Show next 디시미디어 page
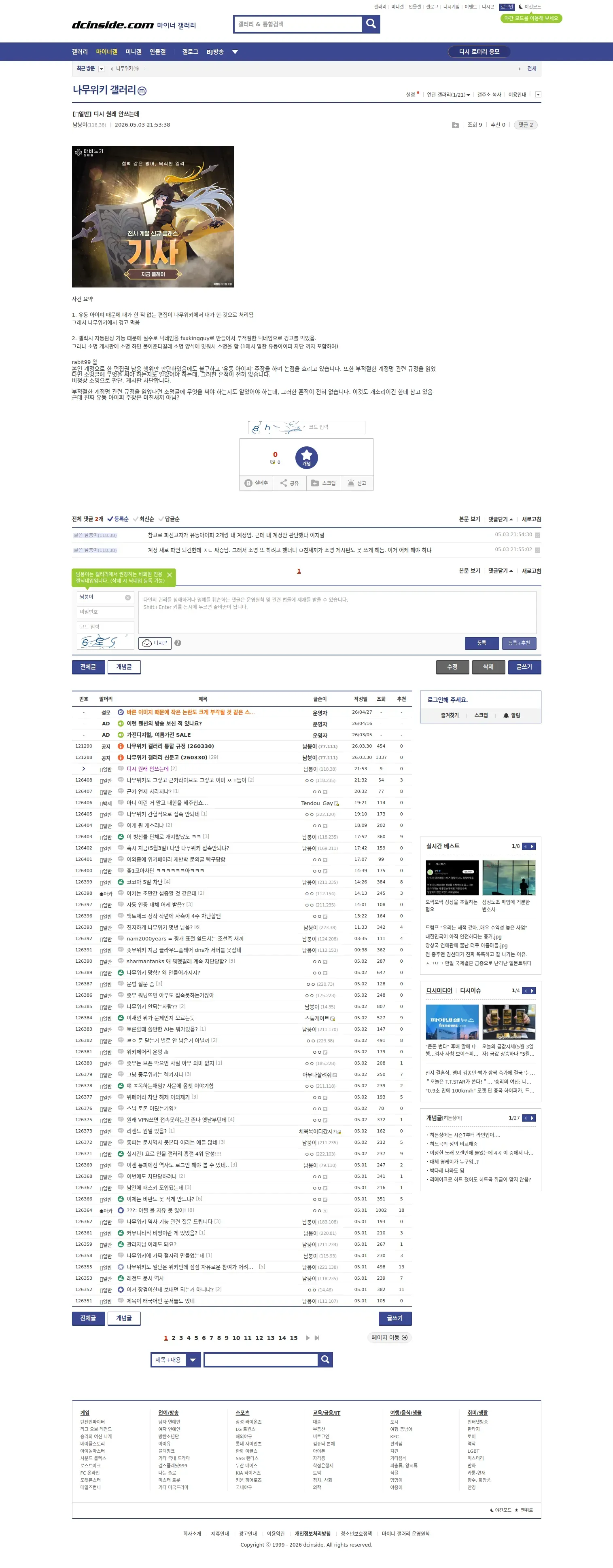 (532, 990)
